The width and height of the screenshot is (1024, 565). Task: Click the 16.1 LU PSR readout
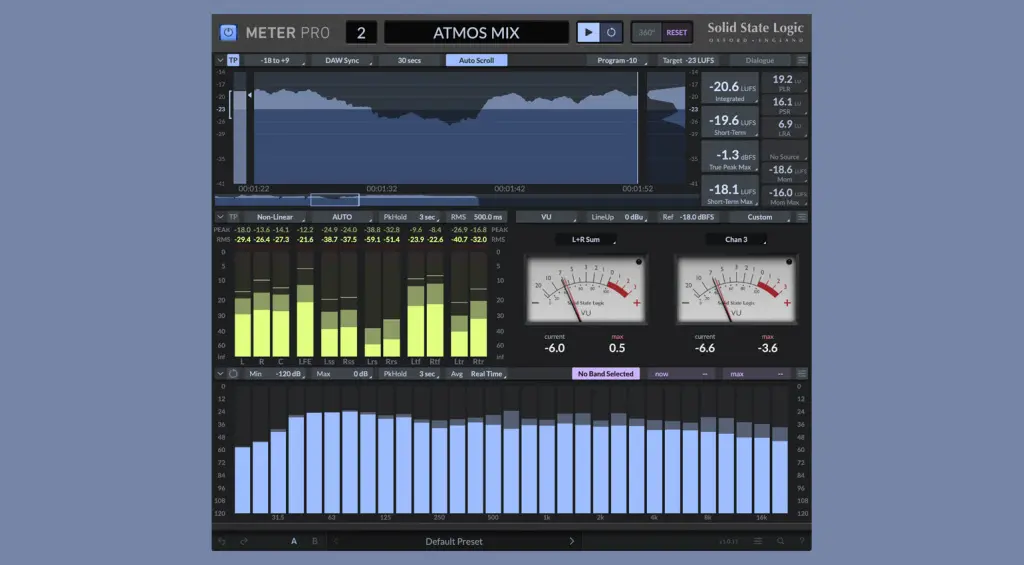(x=784, y=105)
